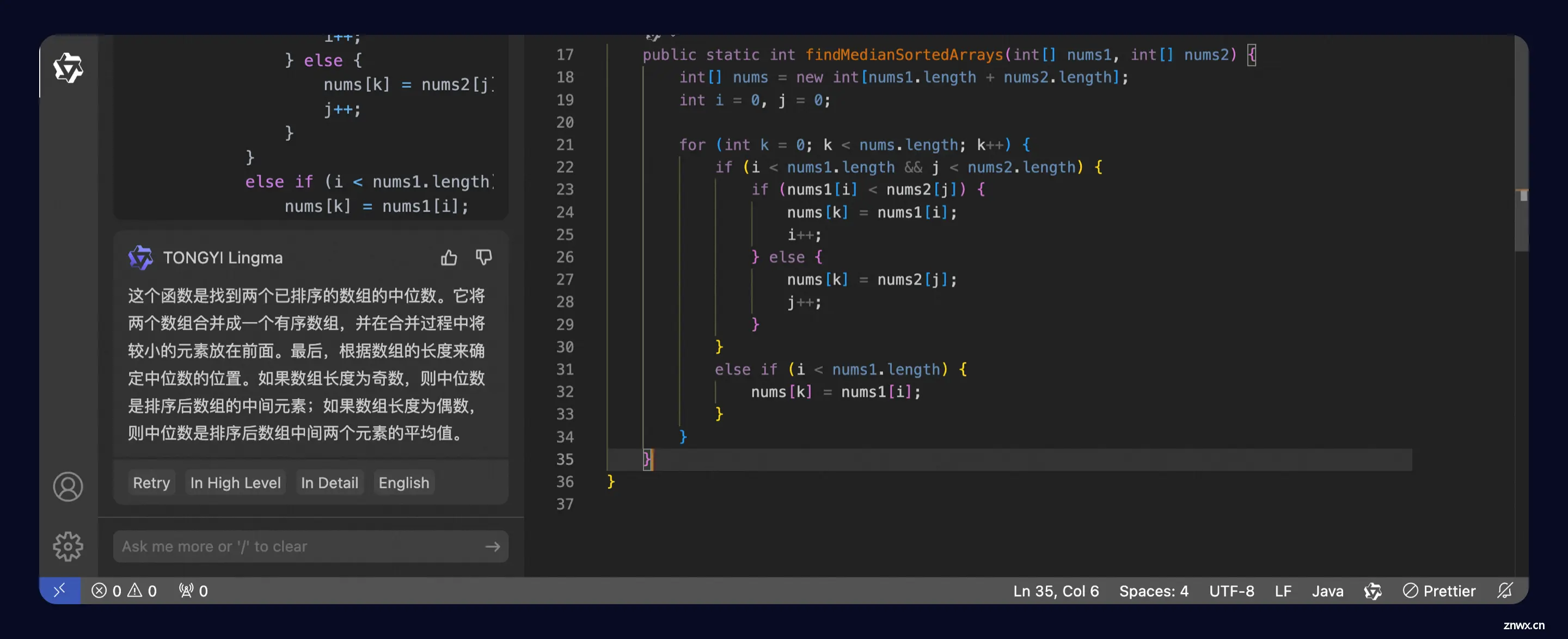Click the Retry button
Image resolution: width=1568 pixels, height=639 pixels.
(151, 483)
